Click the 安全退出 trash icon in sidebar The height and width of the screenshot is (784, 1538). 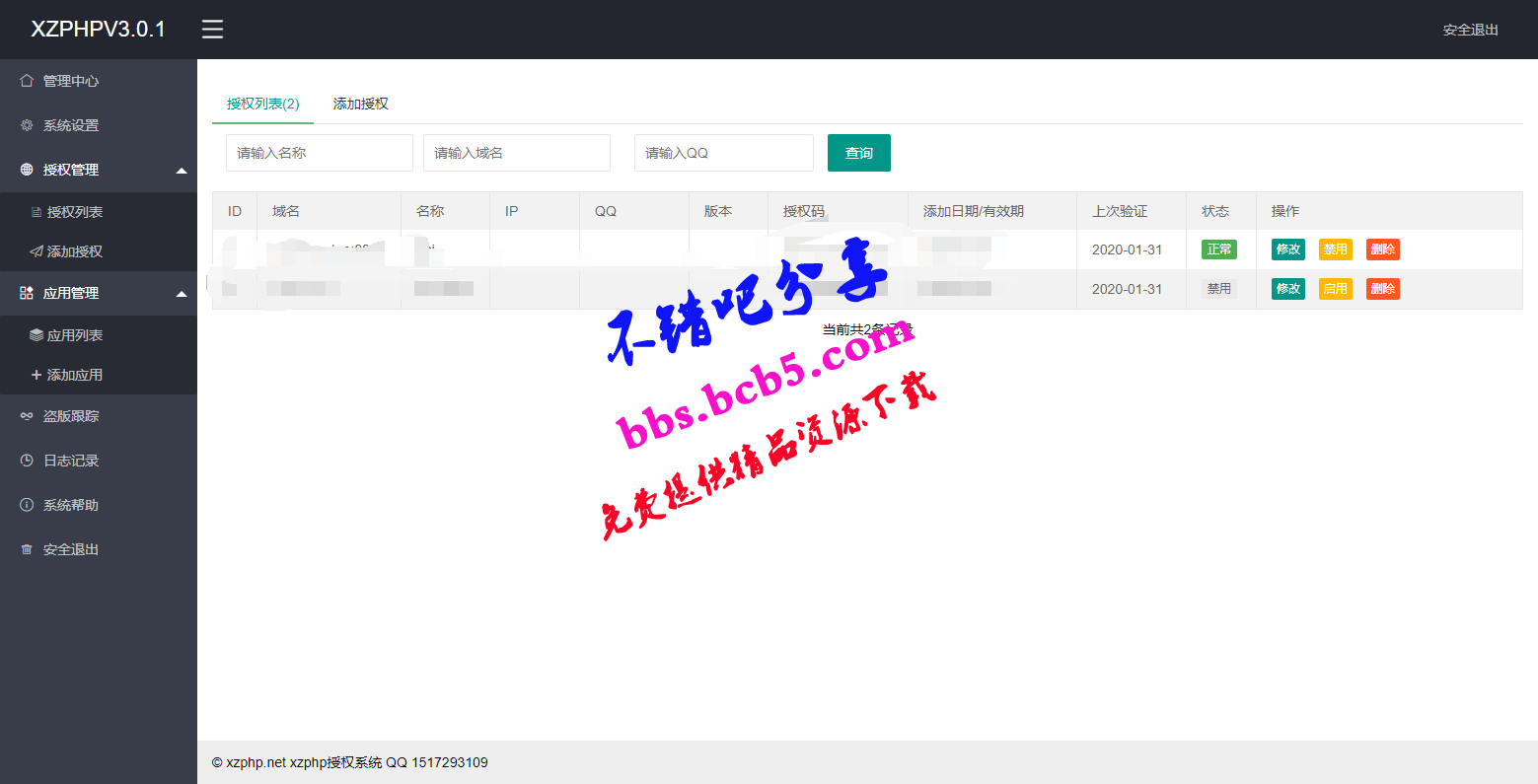(27, 549)
